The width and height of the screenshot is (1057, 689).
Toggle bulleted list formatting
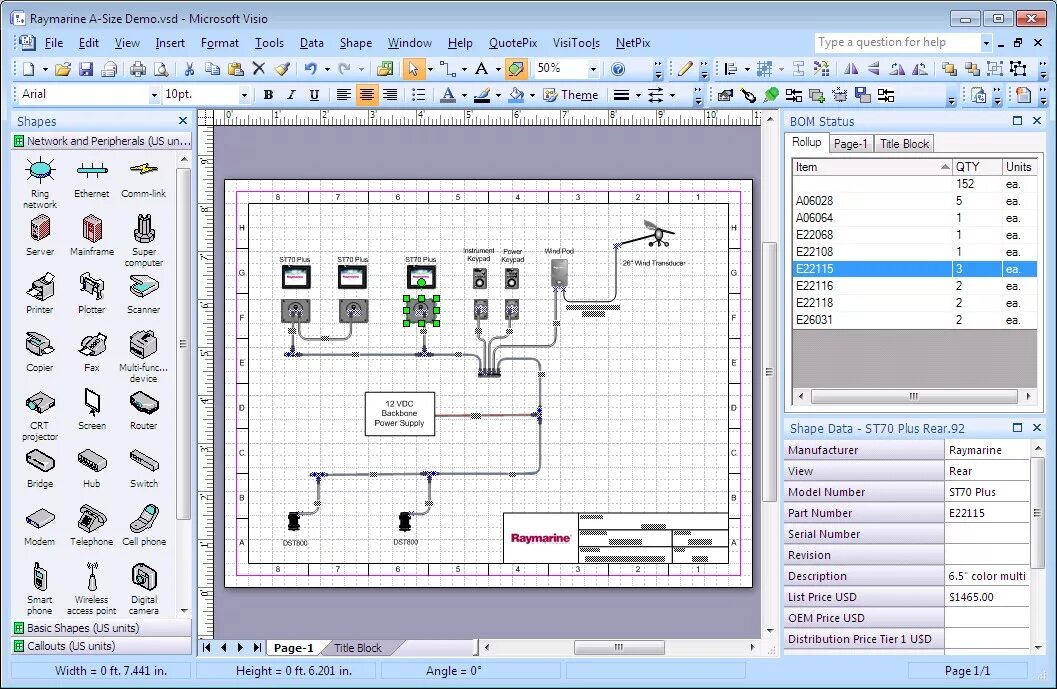418,95
